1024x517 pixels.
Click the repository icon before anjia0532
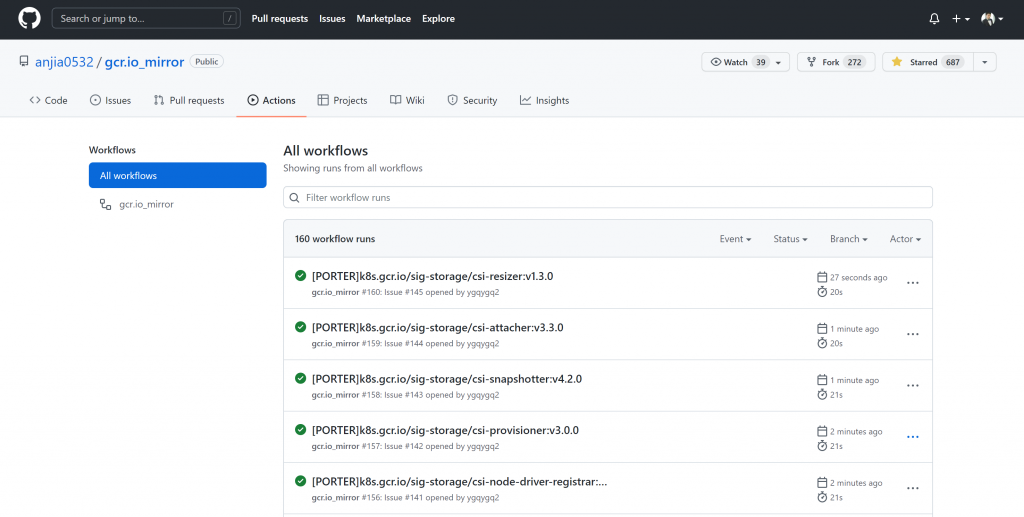click(x=24, y=61)
